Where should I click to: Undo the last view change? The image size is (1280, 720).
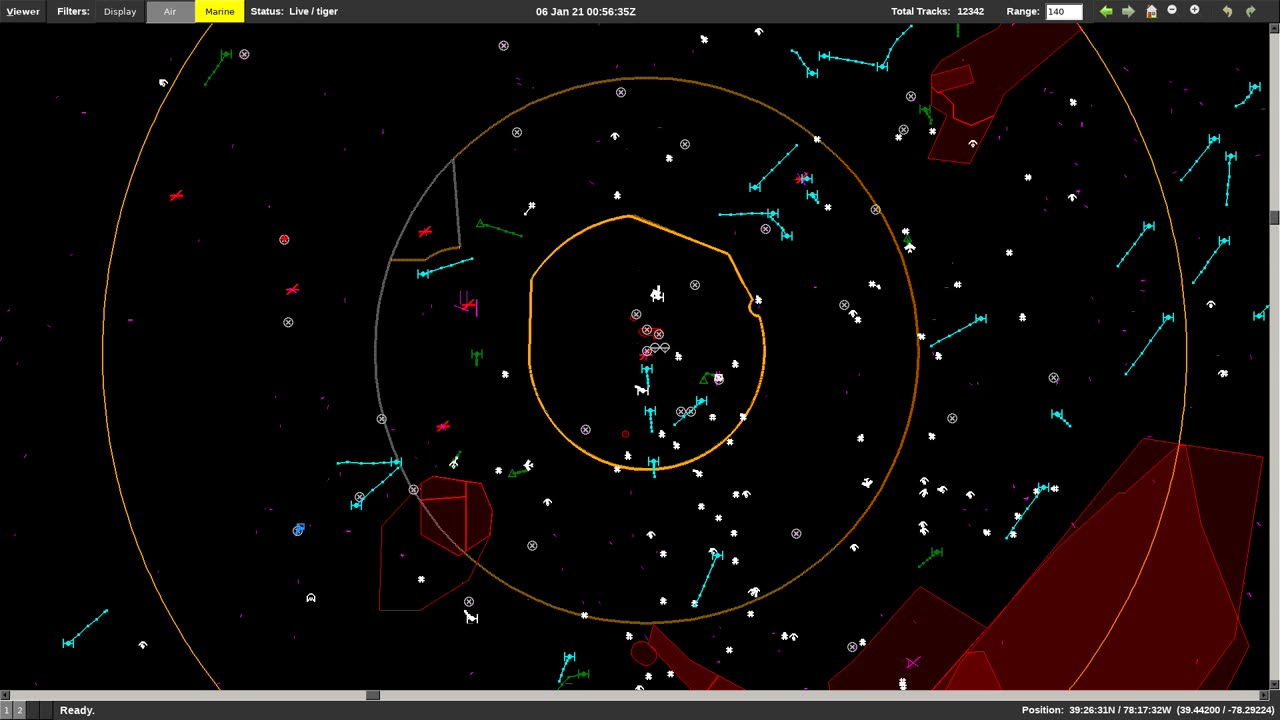pos(1228,11)
